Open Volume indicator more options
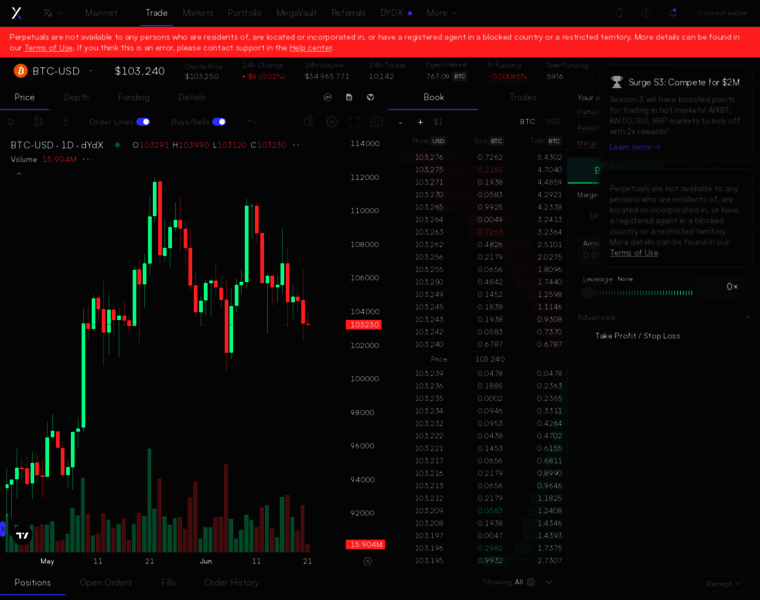The height and width of the screenshot is (600, 760). point(88,159)
